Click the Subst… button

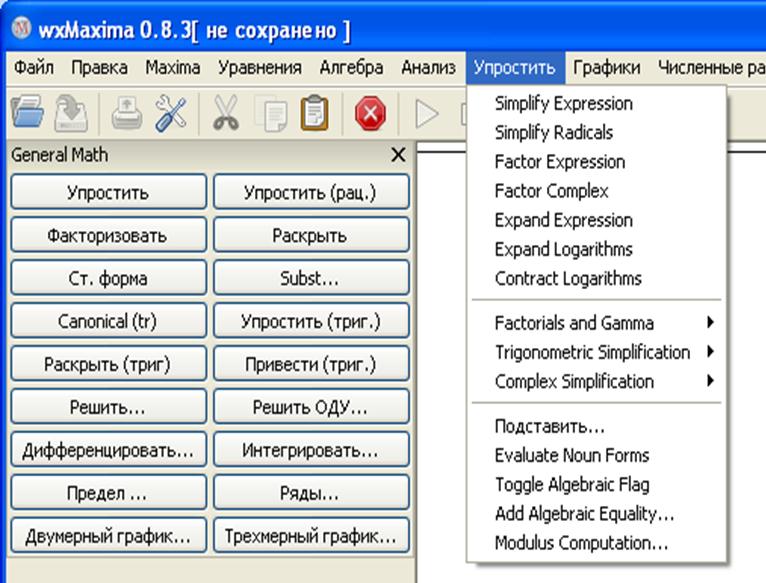311,278
